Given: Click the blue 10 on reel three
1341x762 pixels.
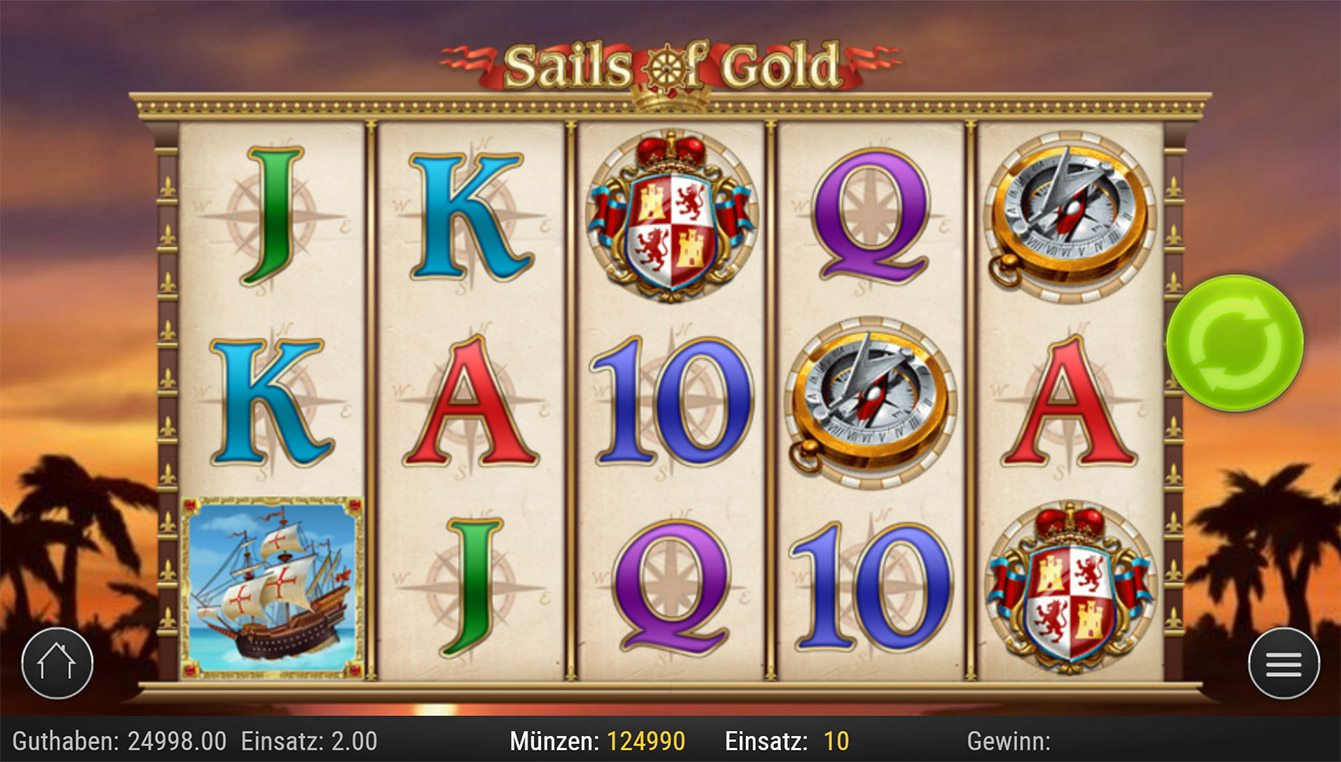Looking at the screenshot, I should pos(671,402).
